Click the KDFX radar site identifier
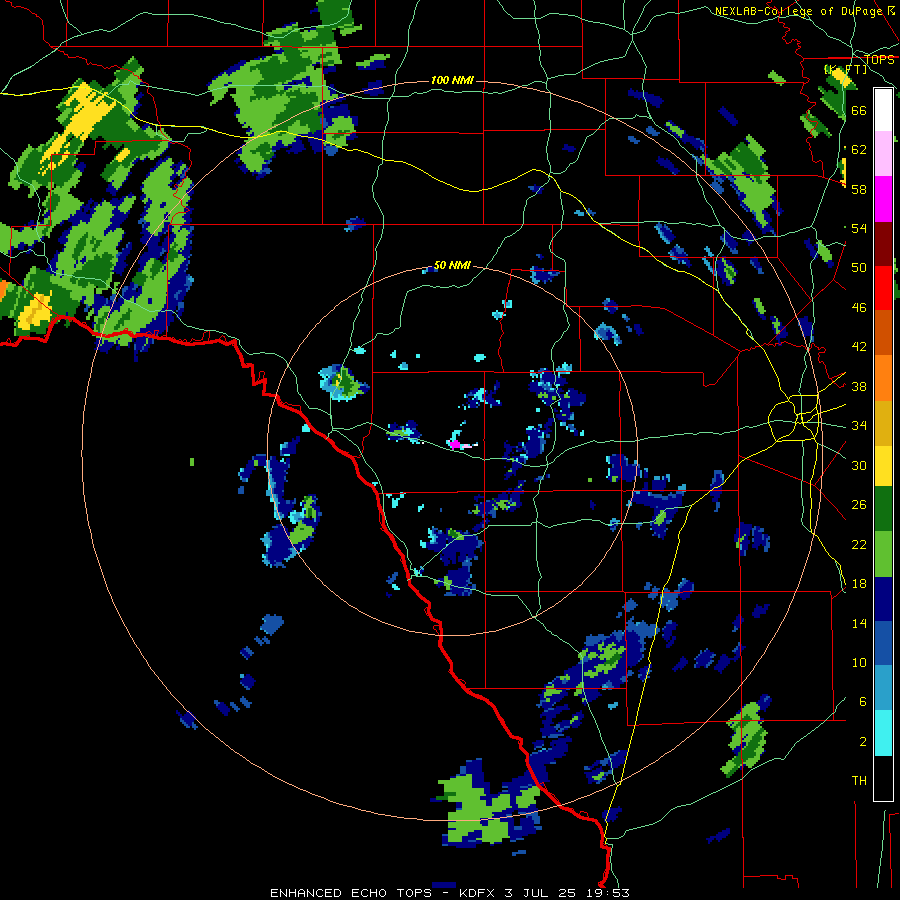The height and width of the screenshot is (900, 900). [478, 893]
